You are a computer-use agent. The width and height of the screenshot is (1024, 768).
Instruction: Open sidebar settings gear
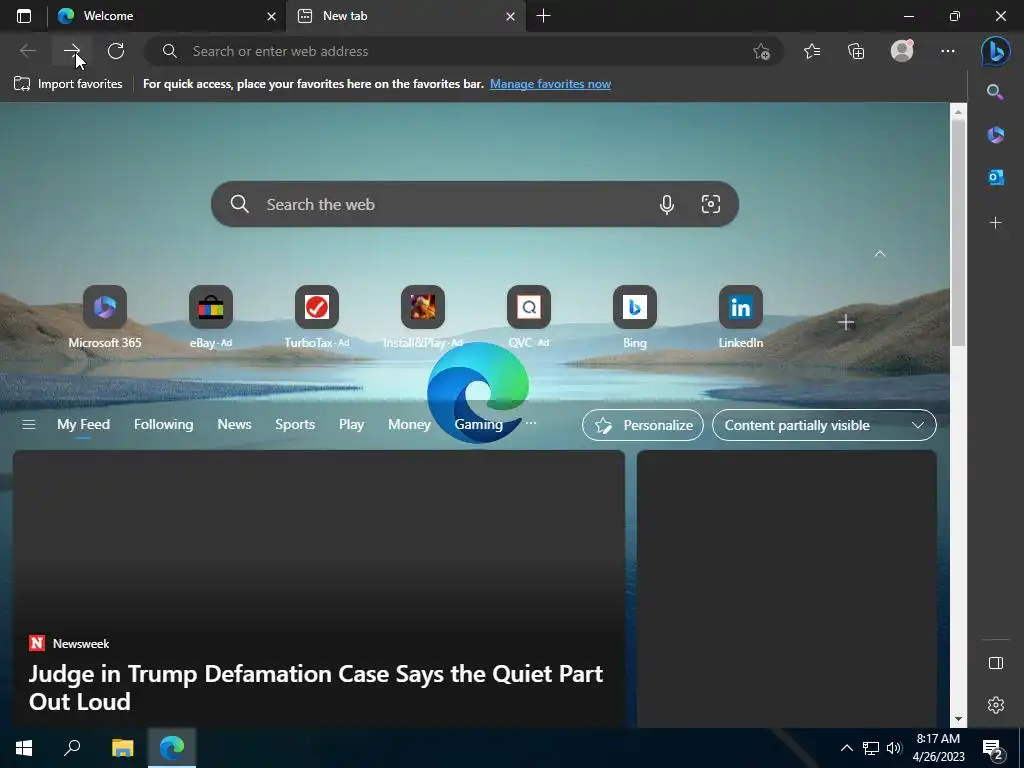click(995, 705)
